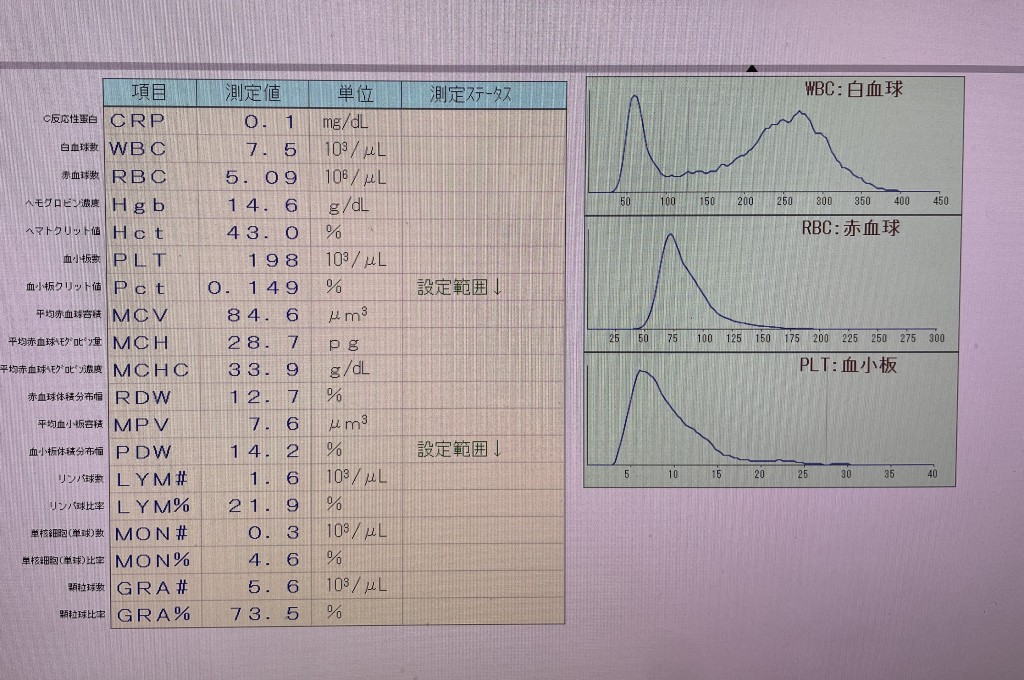Select the CRP item cell

tap(152, 121)
